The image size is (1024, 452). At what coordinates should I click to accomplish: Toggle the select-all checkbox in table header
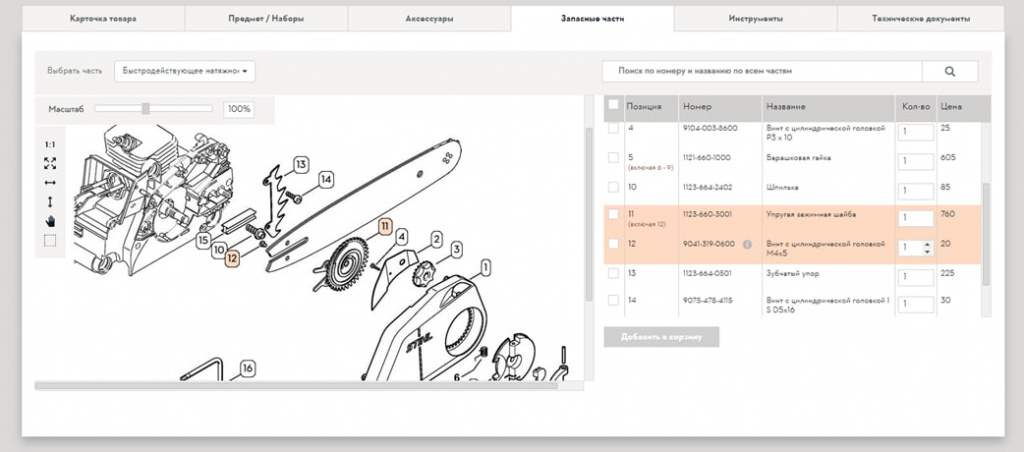coord(614,105)
